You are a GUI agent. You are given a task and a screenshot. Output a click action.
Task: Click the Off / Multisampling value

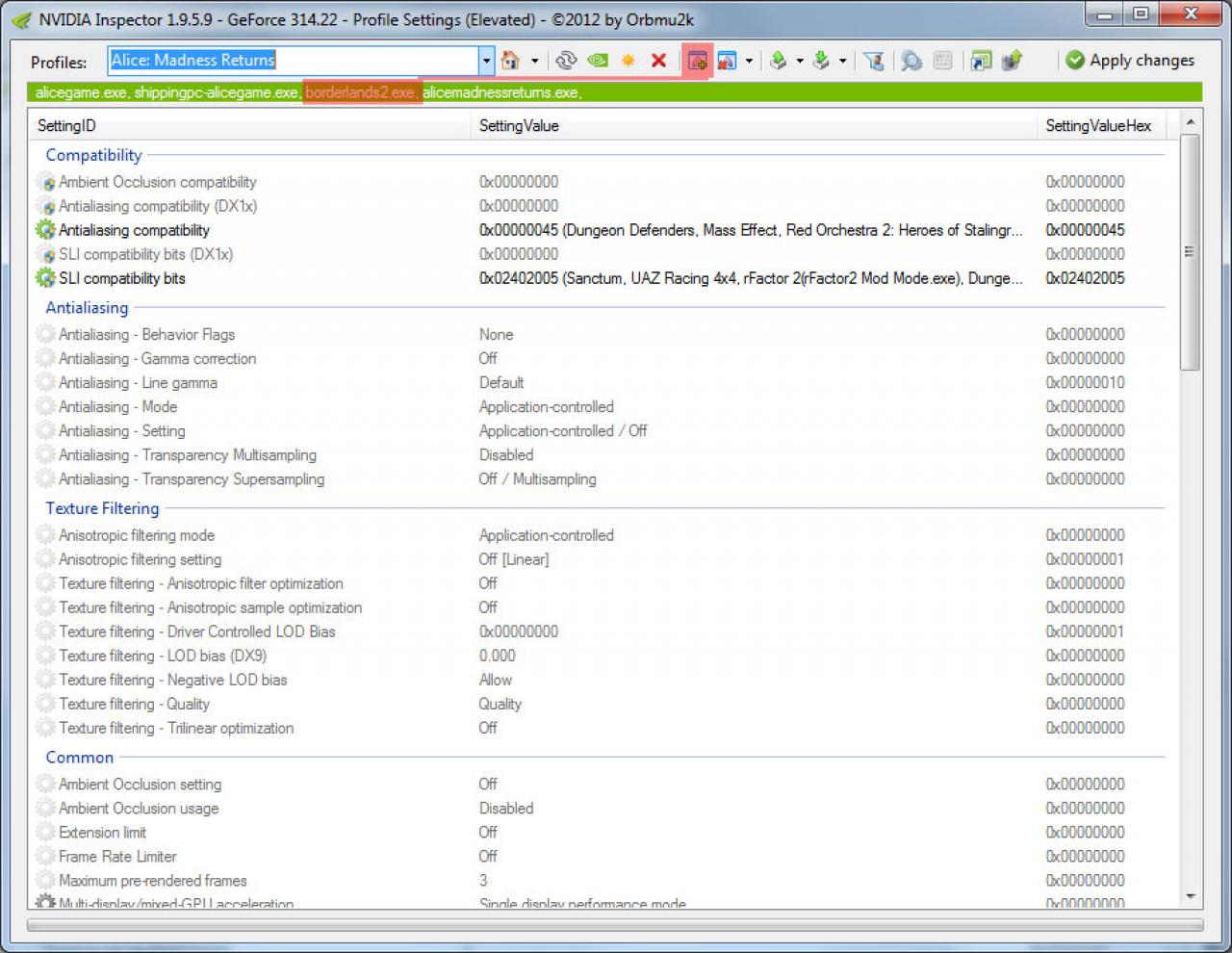538,479
